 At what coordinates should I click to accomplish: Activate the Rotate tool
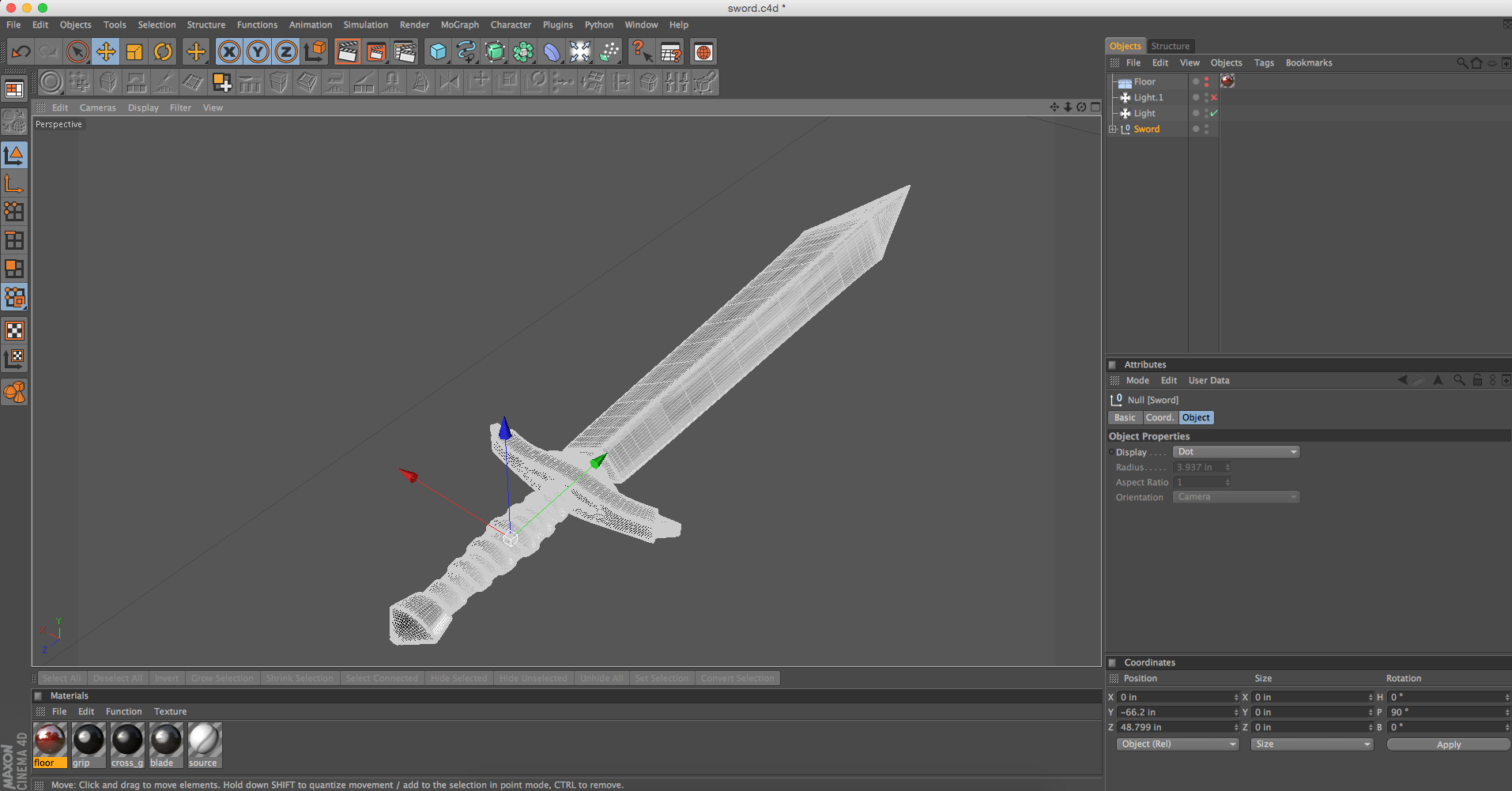(163, 51)
